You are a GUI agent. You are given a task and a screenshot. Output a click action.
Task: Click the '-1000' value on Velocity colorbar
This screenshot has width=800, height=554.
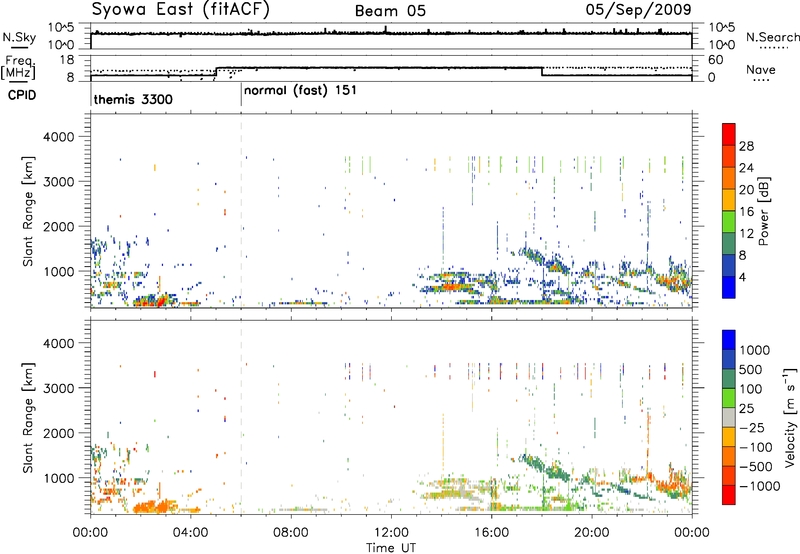pyautogui.click(x=760, y=486)
